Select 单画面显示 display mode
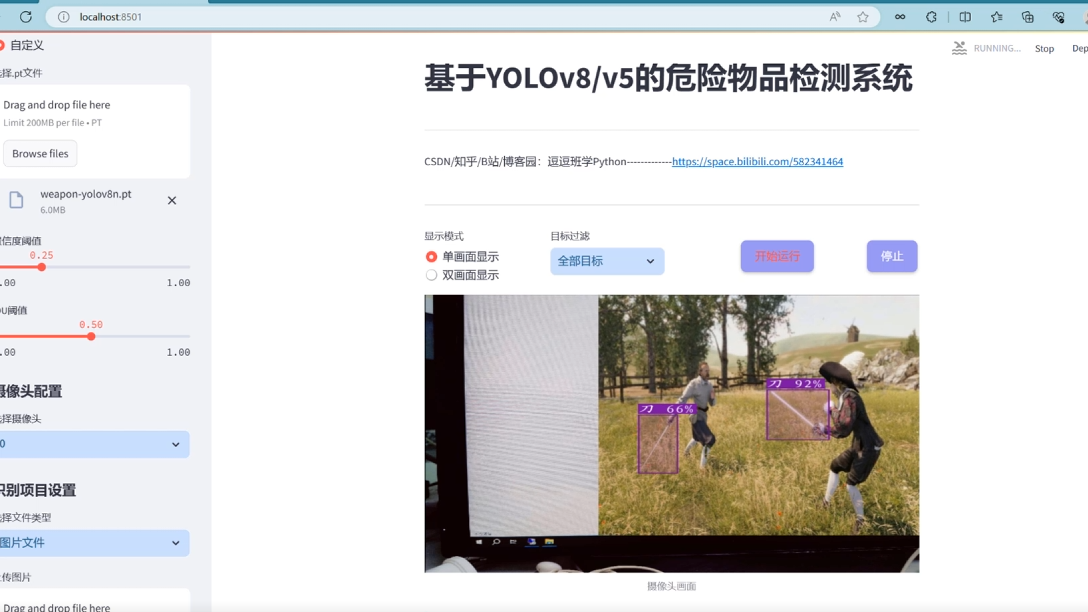 (431, 257)
